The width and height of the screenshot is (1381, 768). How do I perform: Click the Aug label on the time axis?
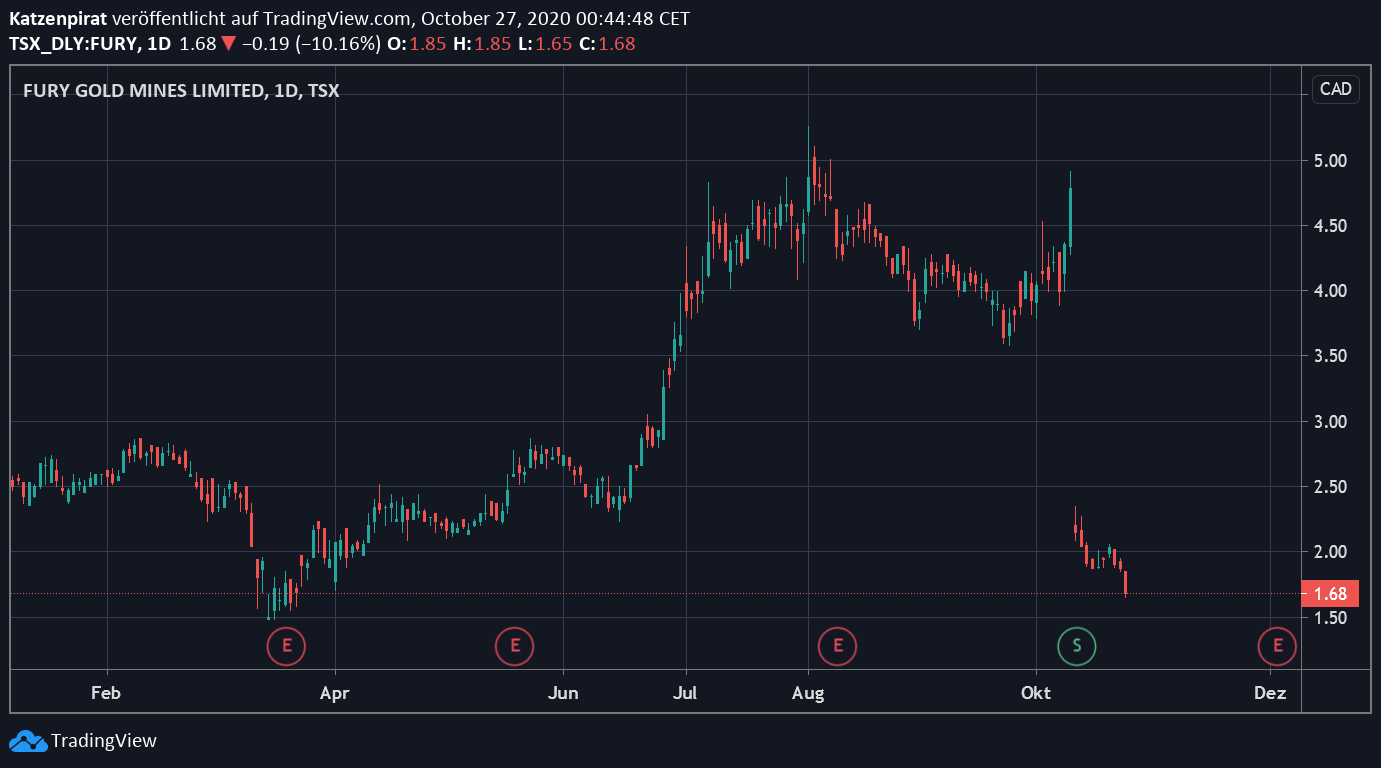click(808, 693)
